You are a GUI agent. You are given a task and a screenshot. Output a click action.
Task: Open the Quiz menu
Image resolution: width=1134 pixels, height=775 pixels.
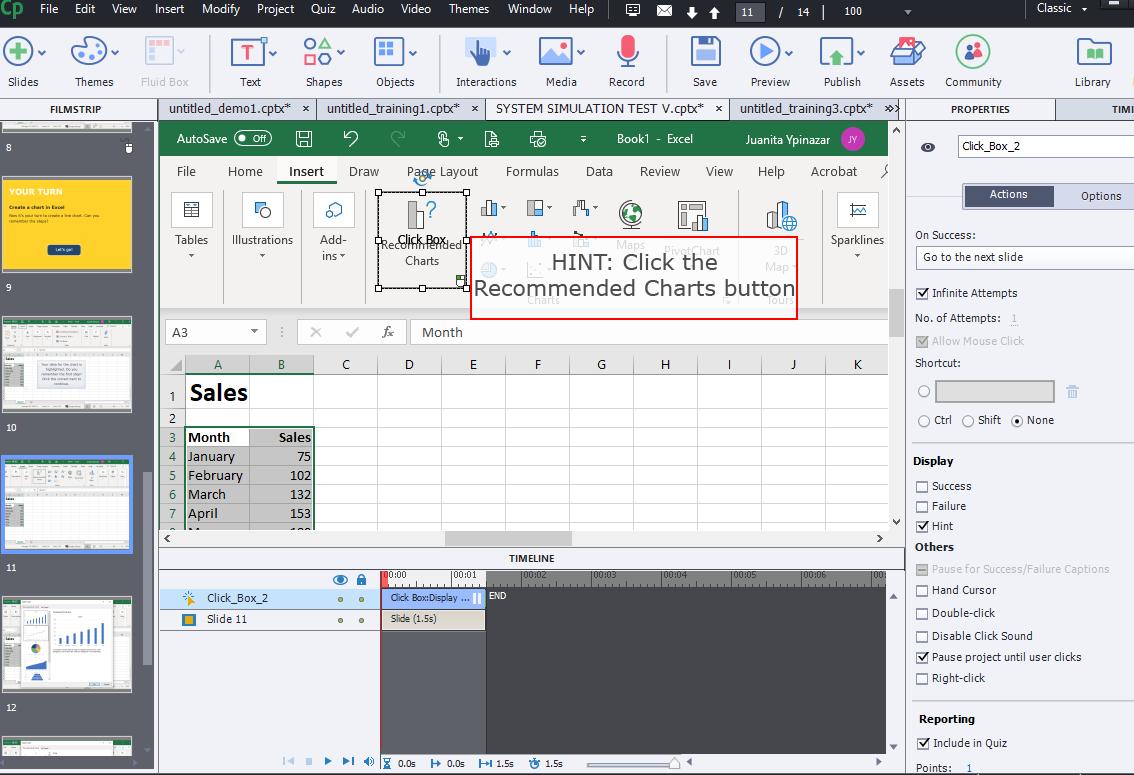[323, 9]
